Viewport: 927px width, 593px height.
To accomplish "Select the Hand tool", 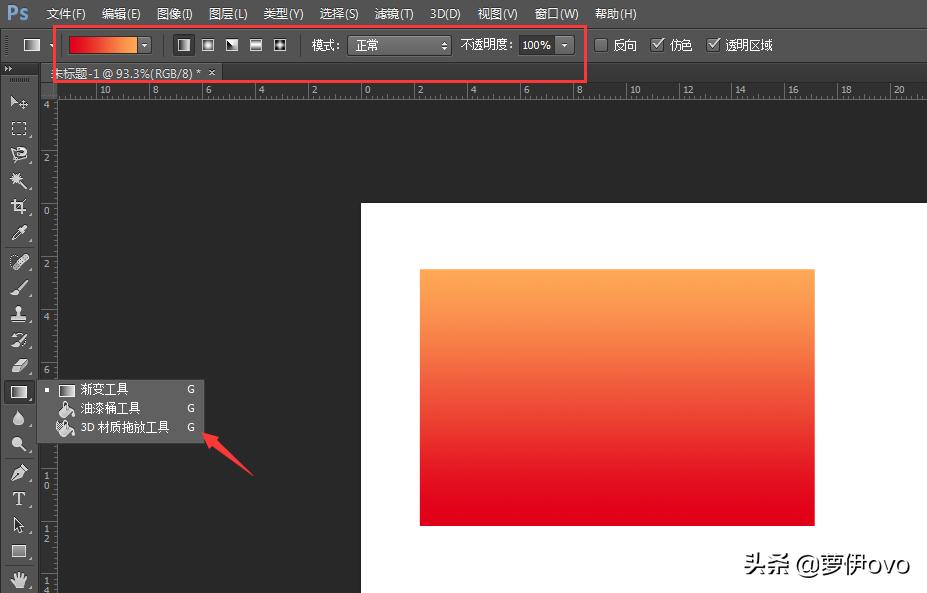I will (18, 579).
